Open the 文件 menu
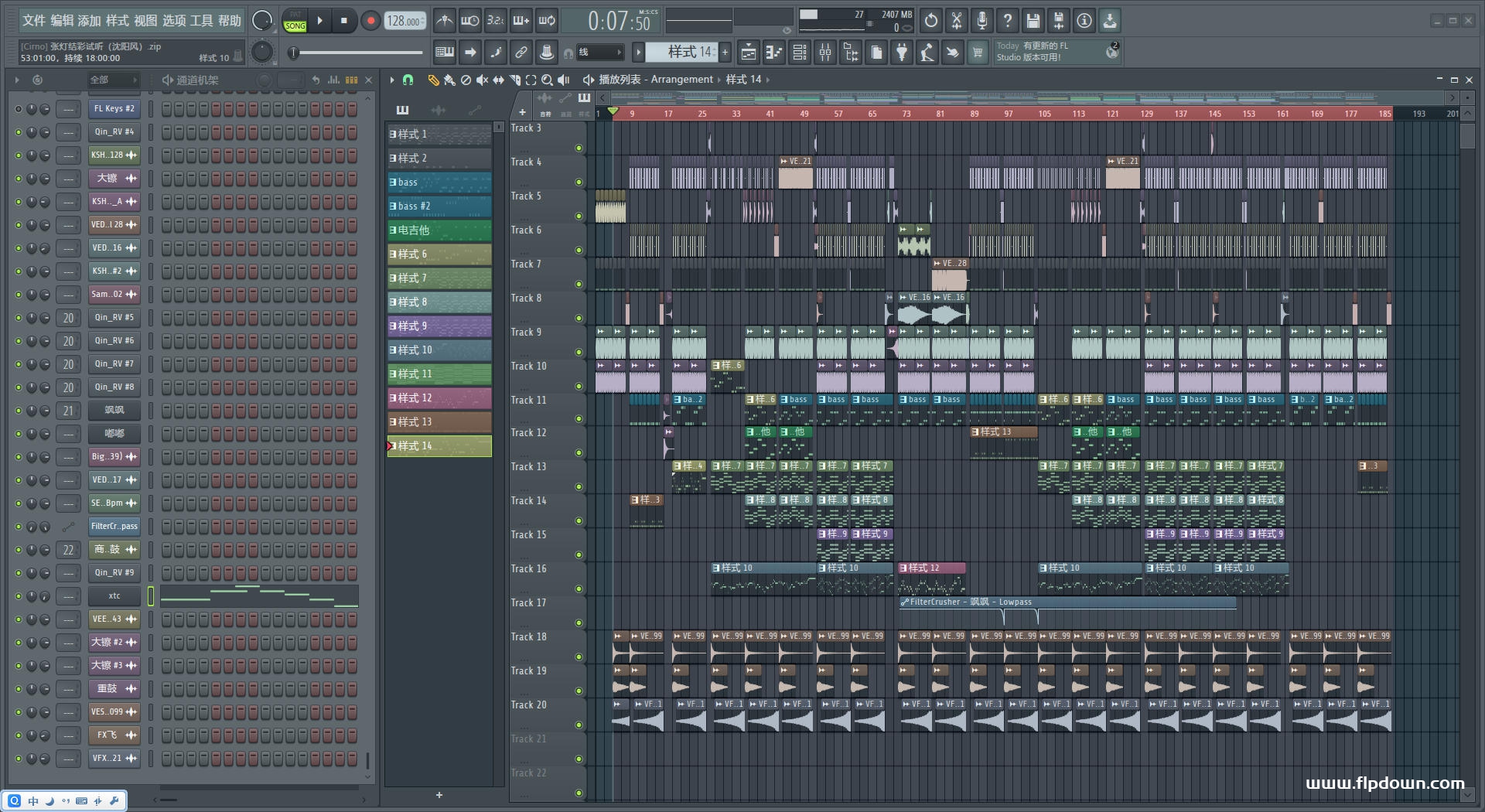The image size is (1485, 812). tap(34, 21)
